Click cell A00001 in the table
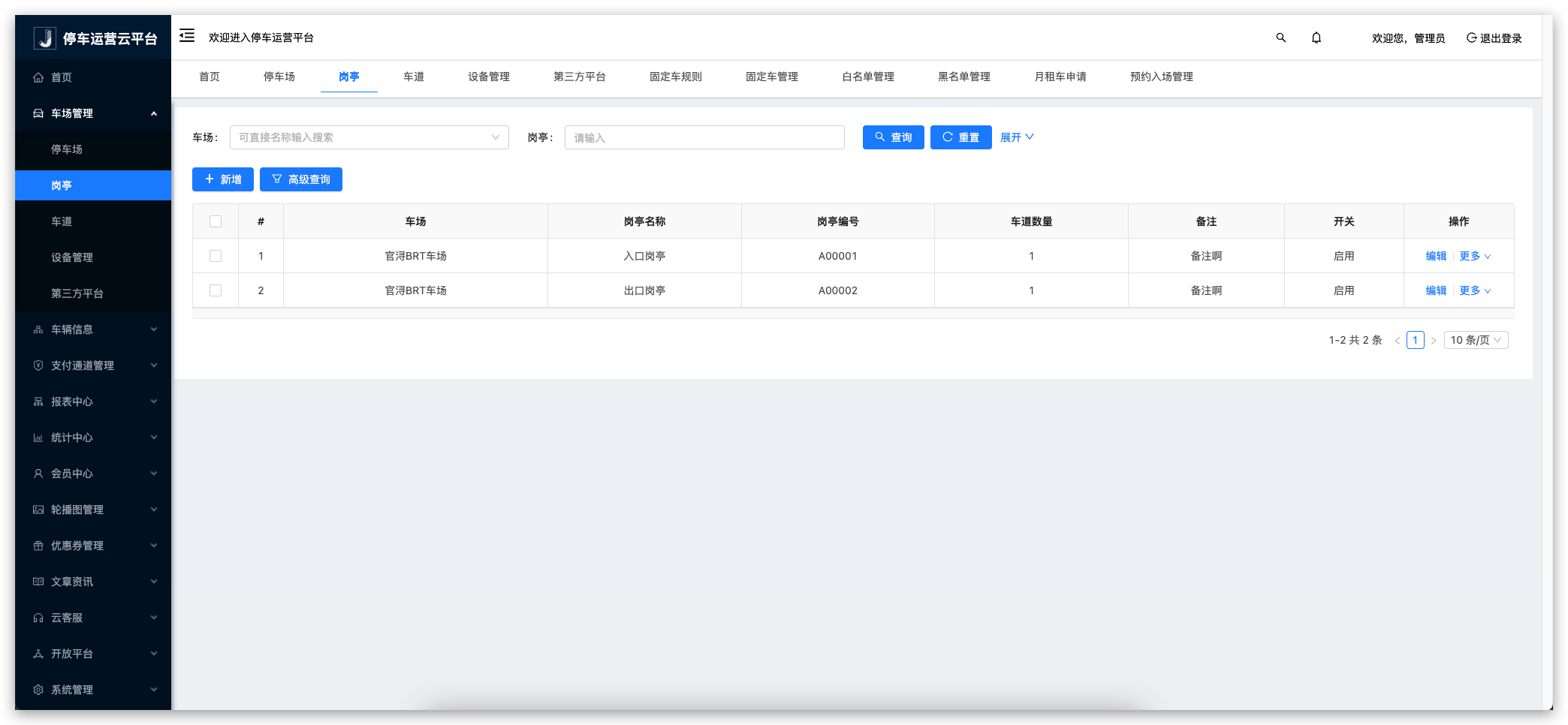1568x725 pixels. [838, 256]
